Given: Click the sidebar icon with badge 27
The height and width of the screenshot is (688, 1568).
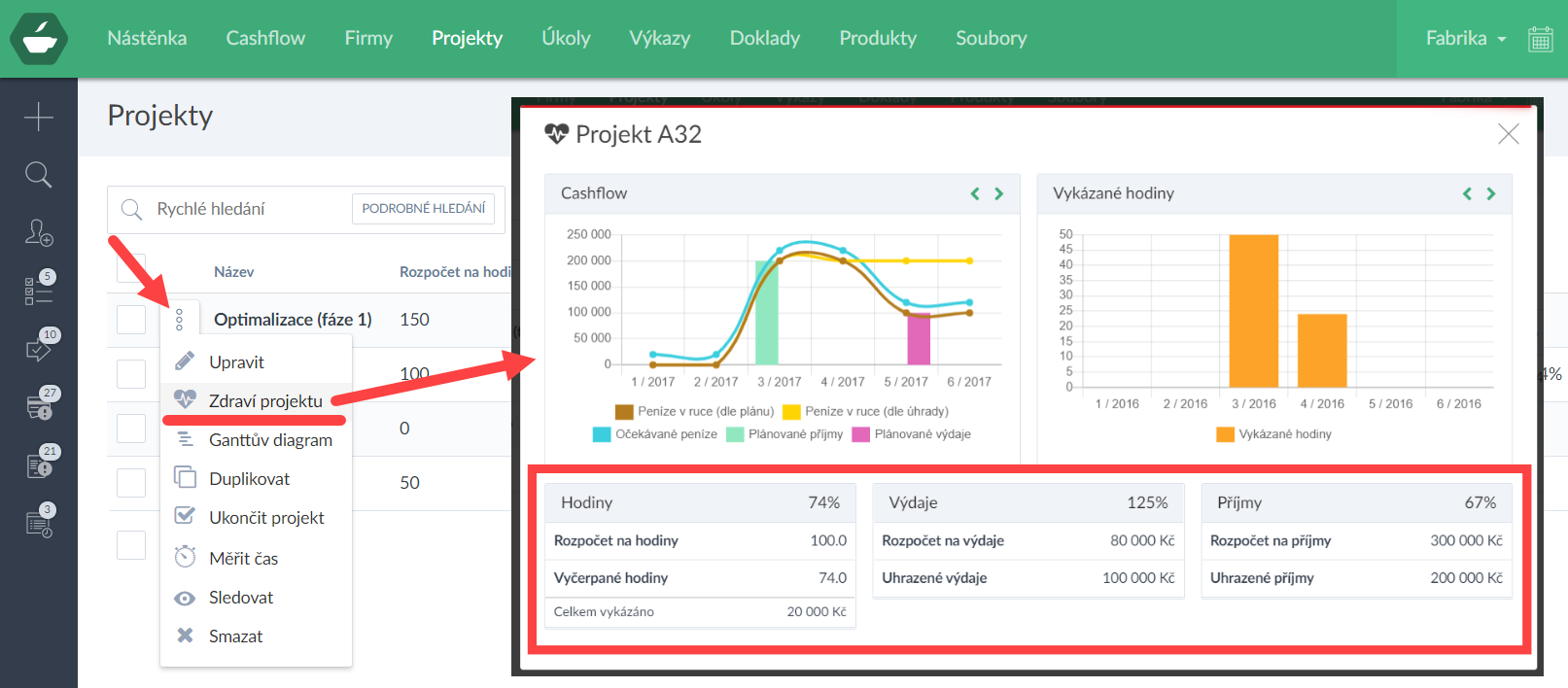Looking at the screenshot, I should (39, 406).
